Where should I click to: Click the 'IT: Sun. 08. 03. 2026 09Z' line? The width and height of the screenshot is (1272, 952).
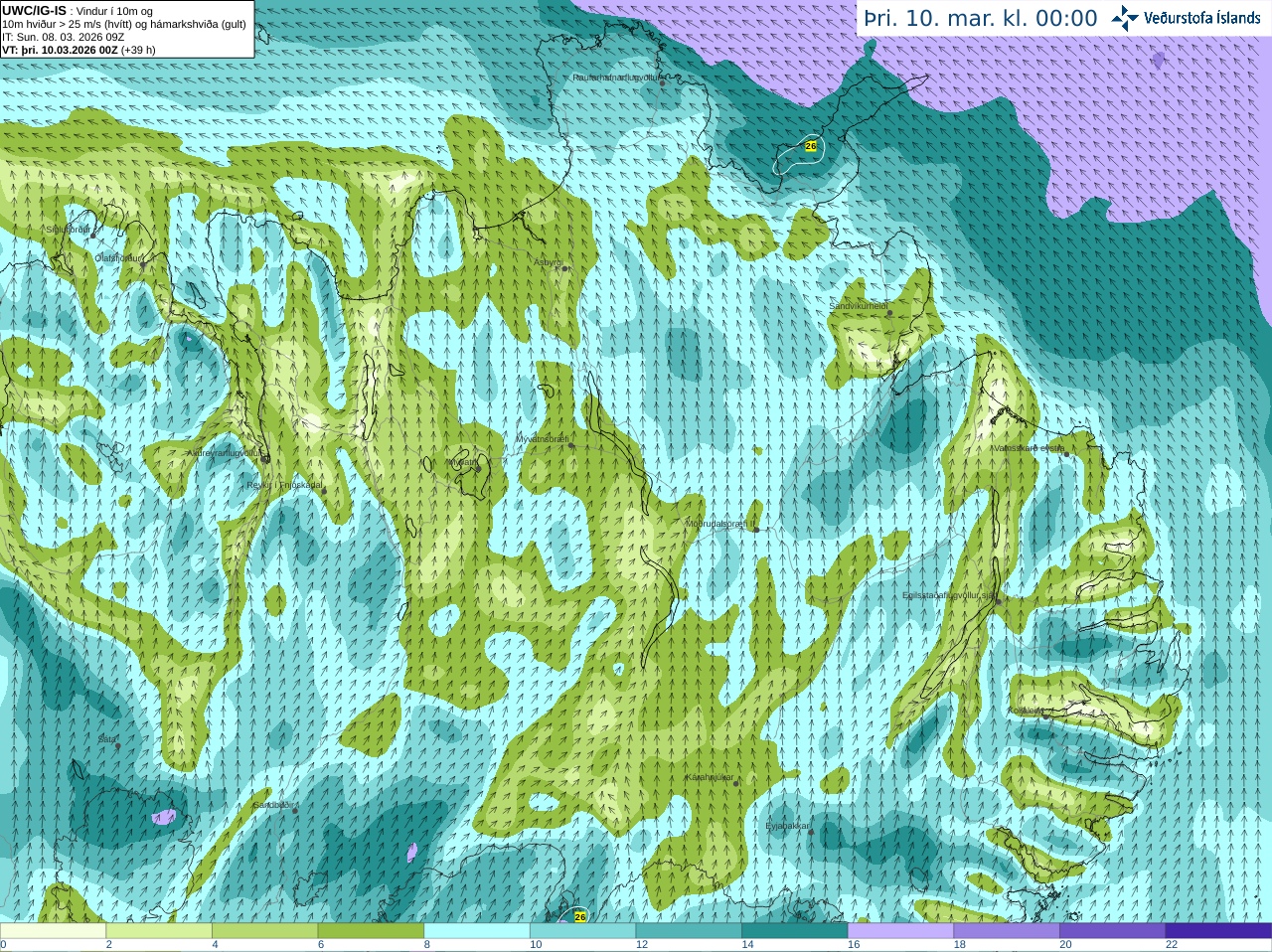coord(63,37)
